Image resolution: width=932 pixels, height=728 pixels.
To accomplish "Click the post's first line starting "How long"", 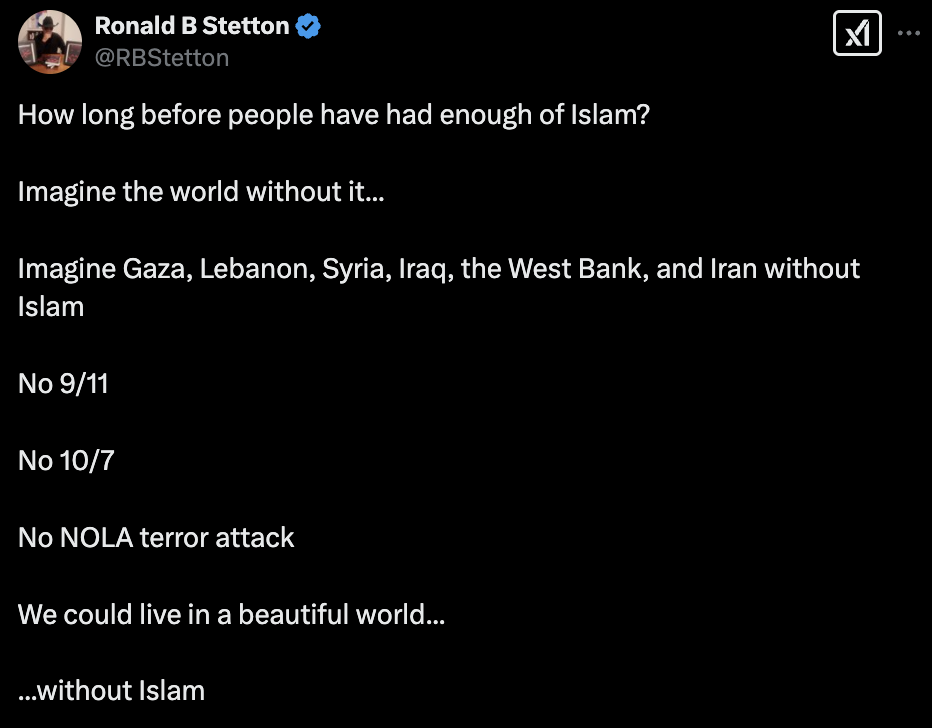I will pyautogui.click(x=333, y=114).
